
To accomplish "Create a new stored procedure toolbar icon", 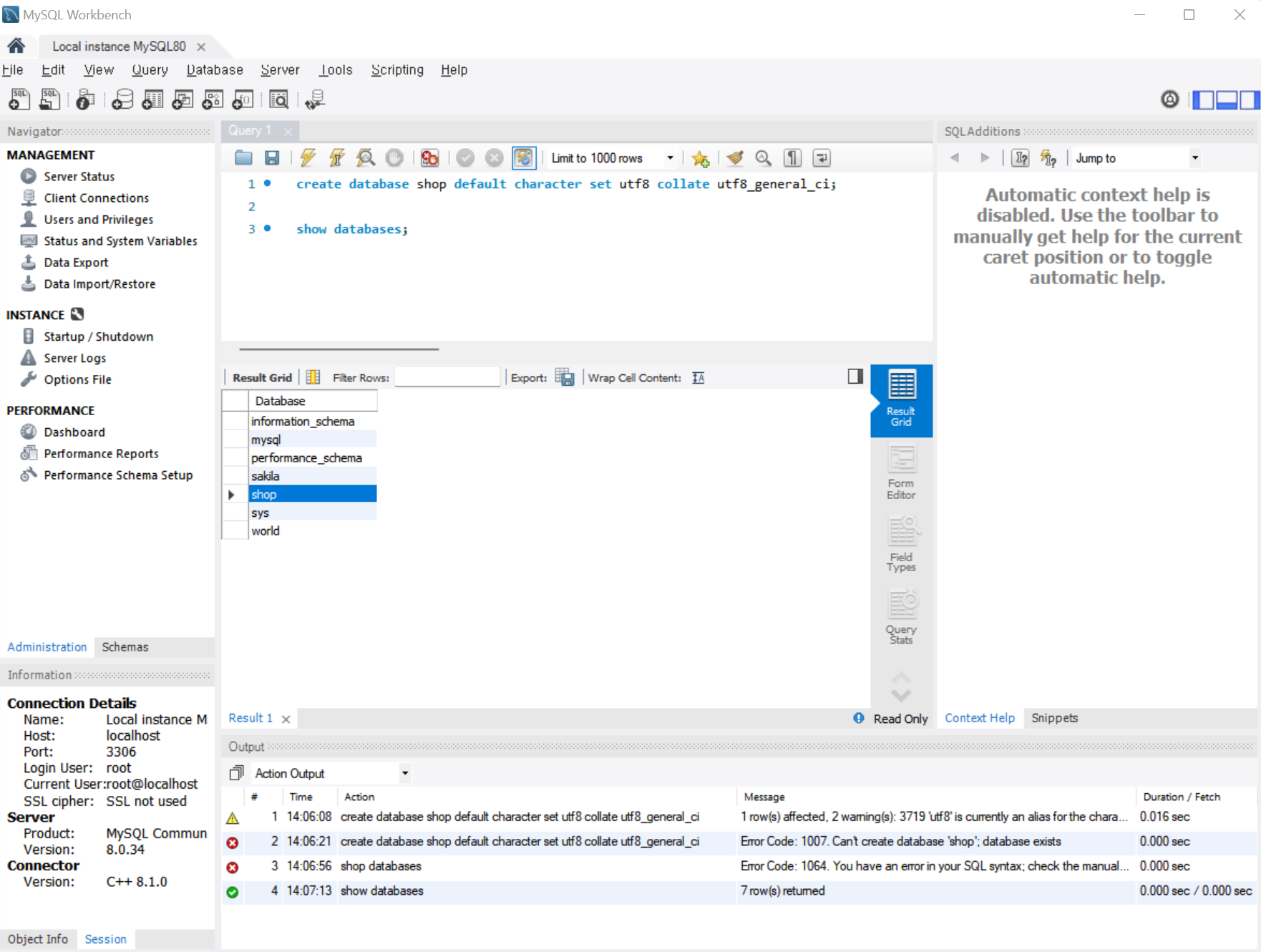I will tap(213, 99).
